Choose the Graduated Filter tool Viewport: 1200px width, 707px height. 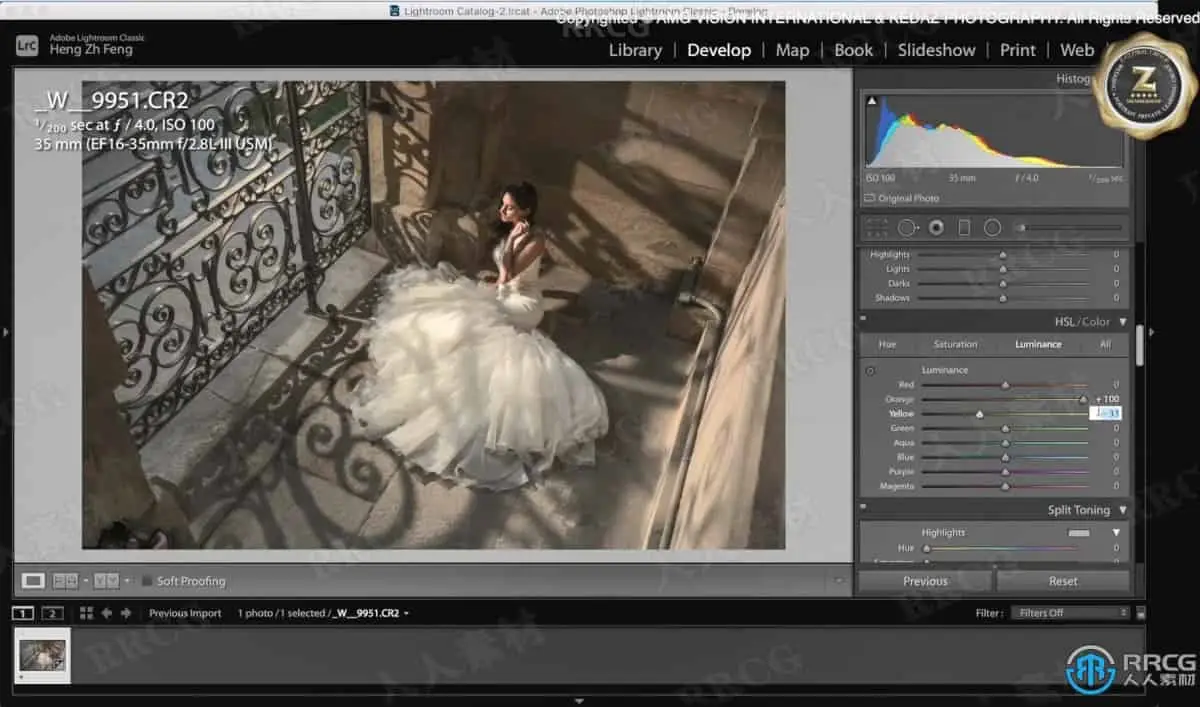pos(964,228)
